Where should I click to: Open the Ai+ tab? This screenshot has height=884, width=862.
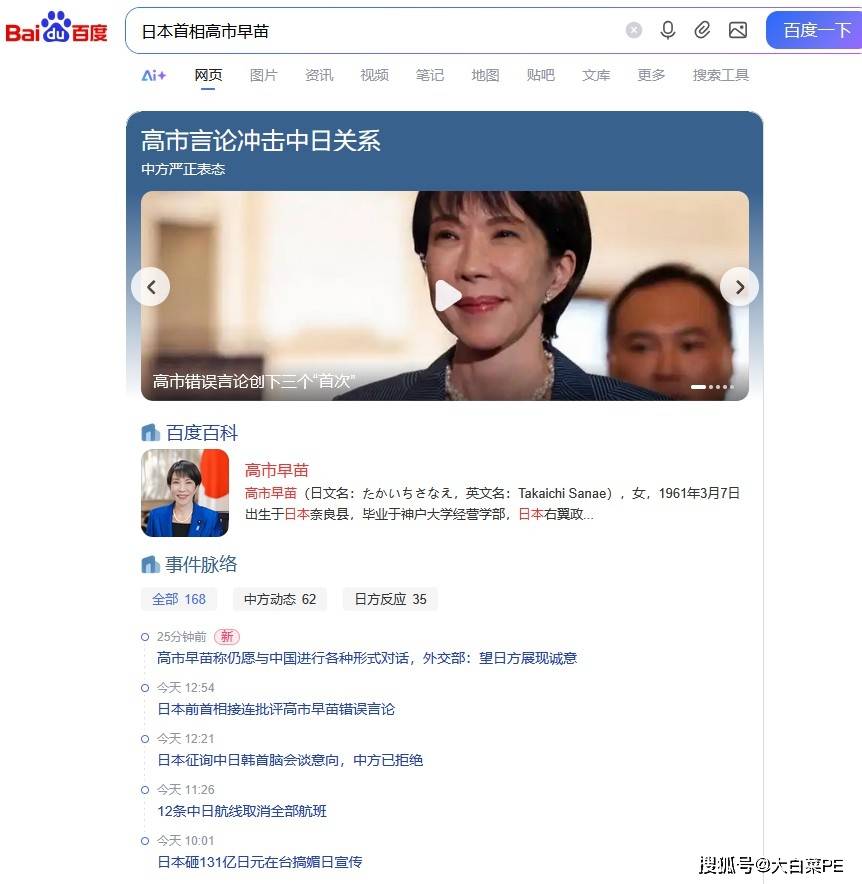click(x=154, y=75)
